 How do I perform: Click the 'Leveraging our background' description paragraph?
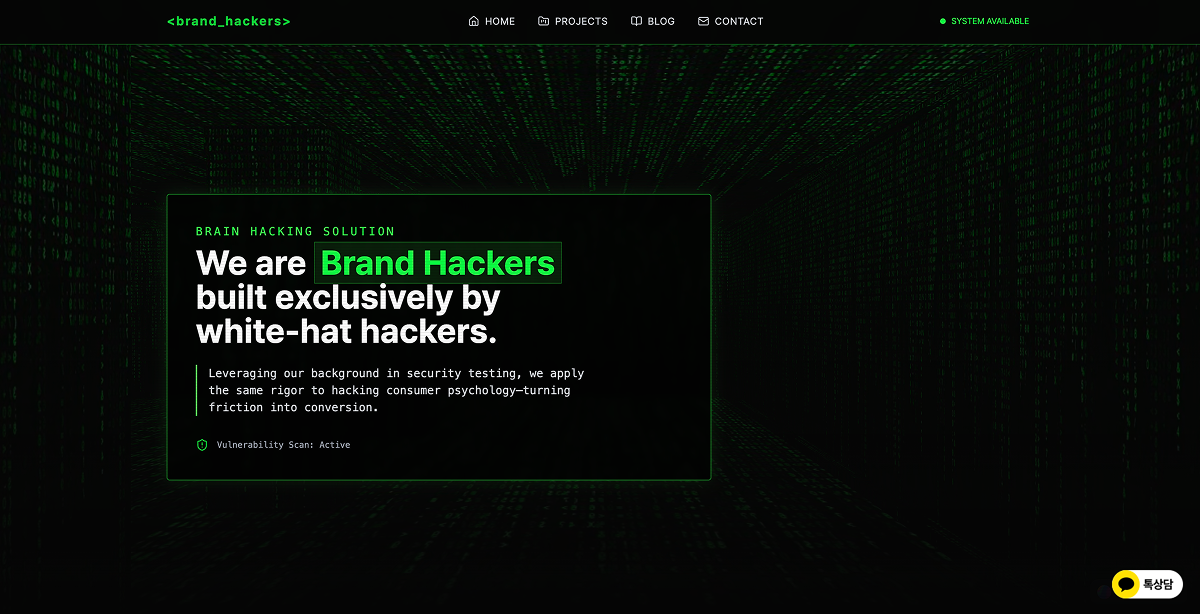(397, 390)
